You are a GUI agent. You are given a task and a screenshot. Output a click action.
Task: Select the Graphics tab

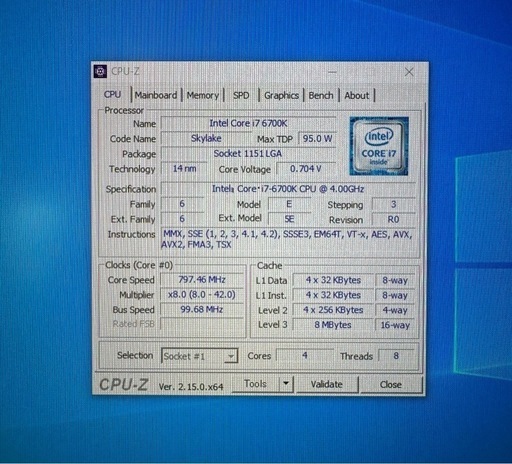[x=281, y=95]
